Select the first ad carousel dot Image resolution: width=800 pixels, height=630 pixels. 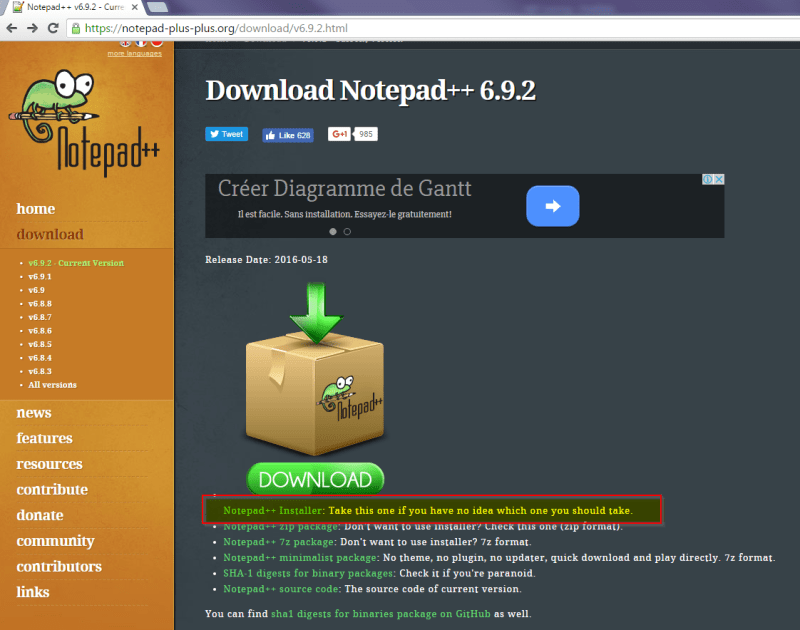[333, 231]
